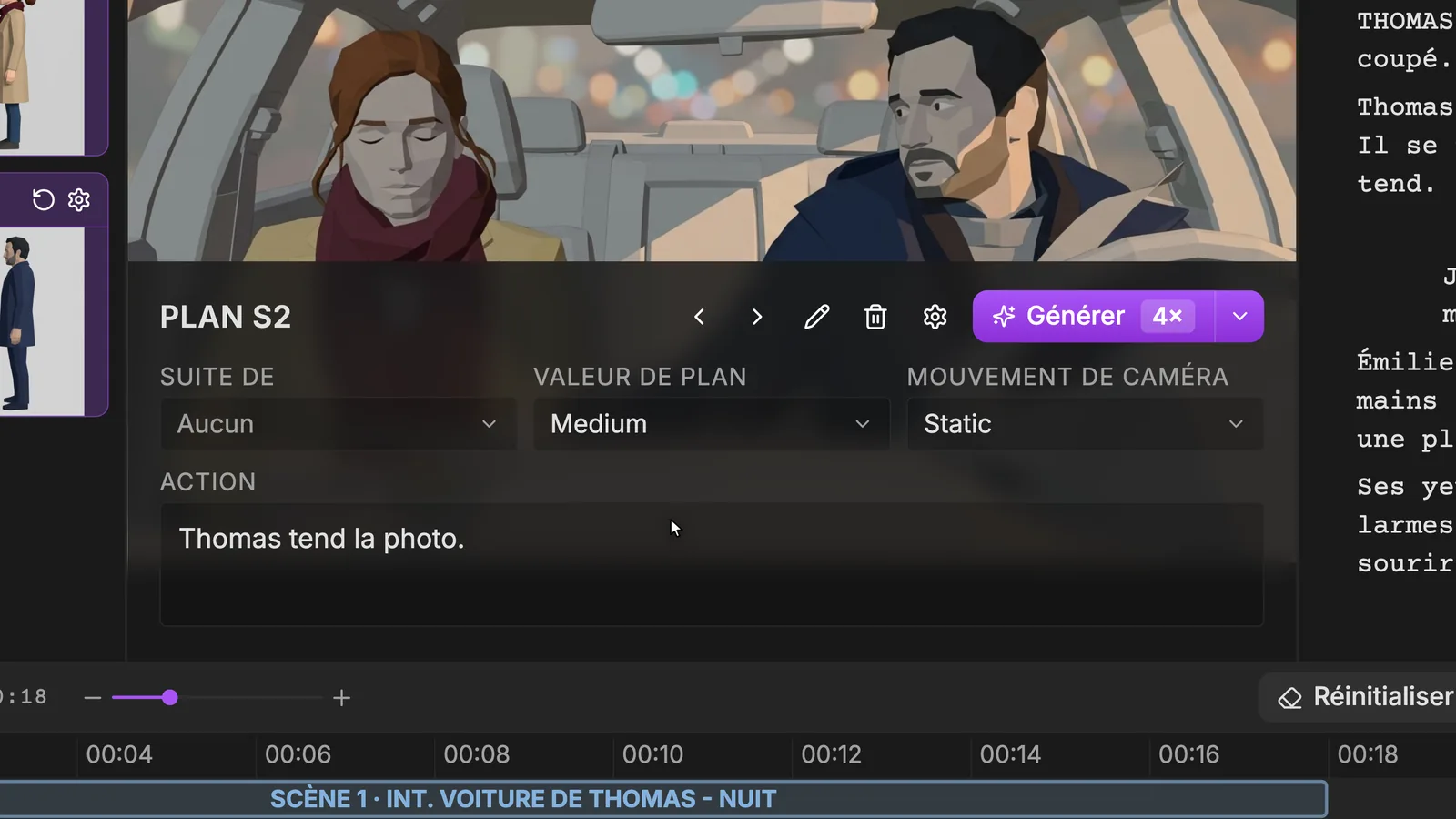Select the character in beige coat thumbnail

(x=42, y=77)
